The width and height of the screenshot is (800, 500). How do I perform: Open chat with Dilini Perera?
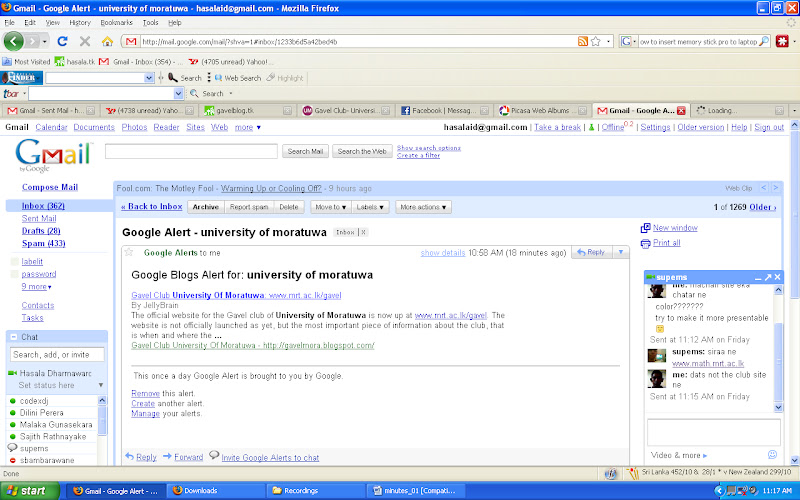click(x=42, y=413)
